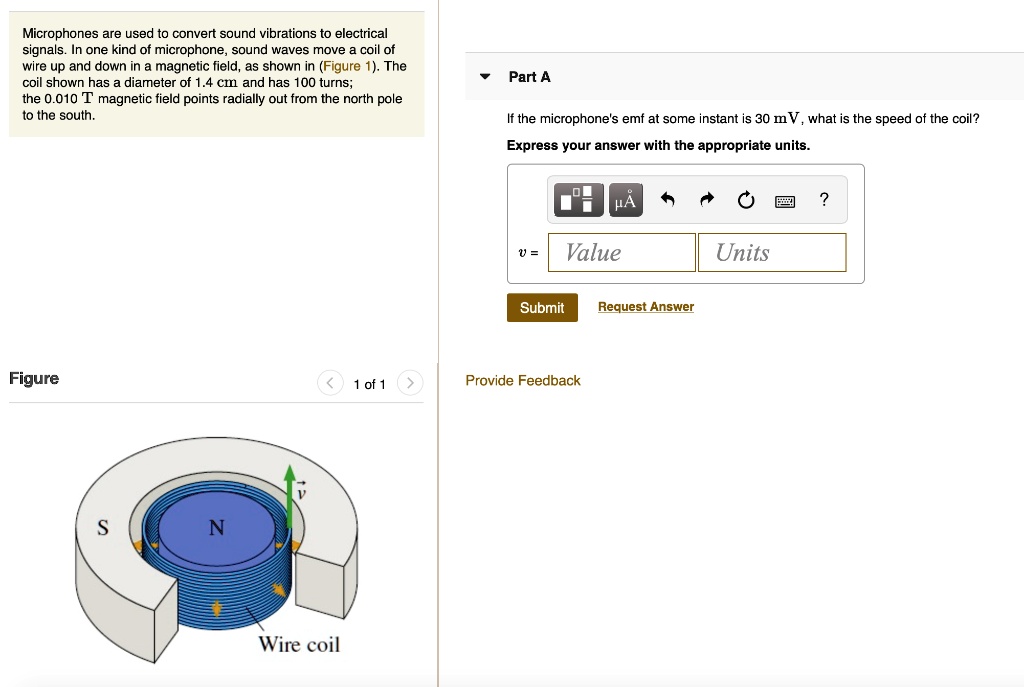The width and height of the screenshot is (1024, 687).
Task: Click the microphone coil diagram image
Action: (x=215, y=545)
